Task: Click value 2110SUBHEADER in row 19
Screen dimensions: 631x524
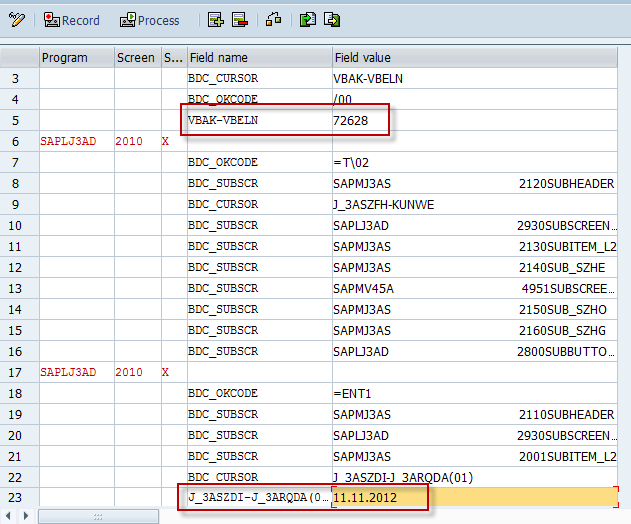Action: click(566, 415)
